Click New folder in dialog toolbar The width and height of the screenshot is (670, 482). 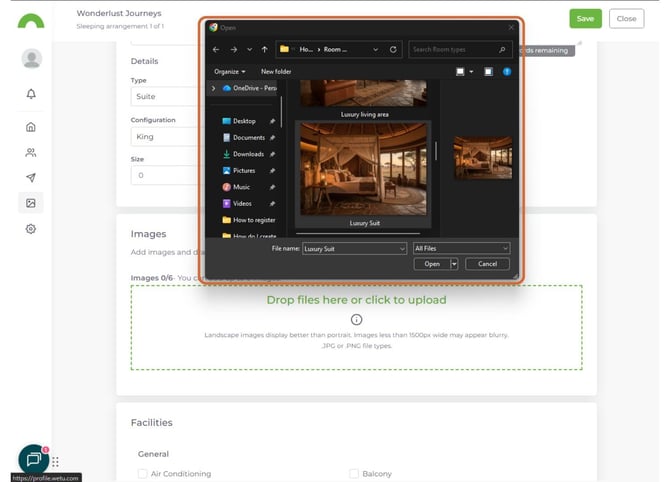(276, 72)
